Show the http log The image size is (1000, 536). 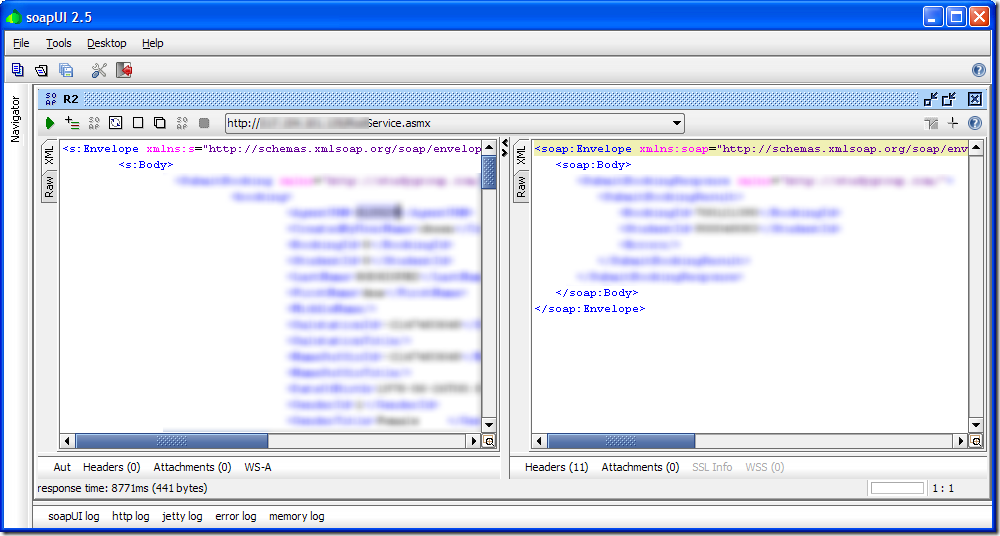click(131, 516)
